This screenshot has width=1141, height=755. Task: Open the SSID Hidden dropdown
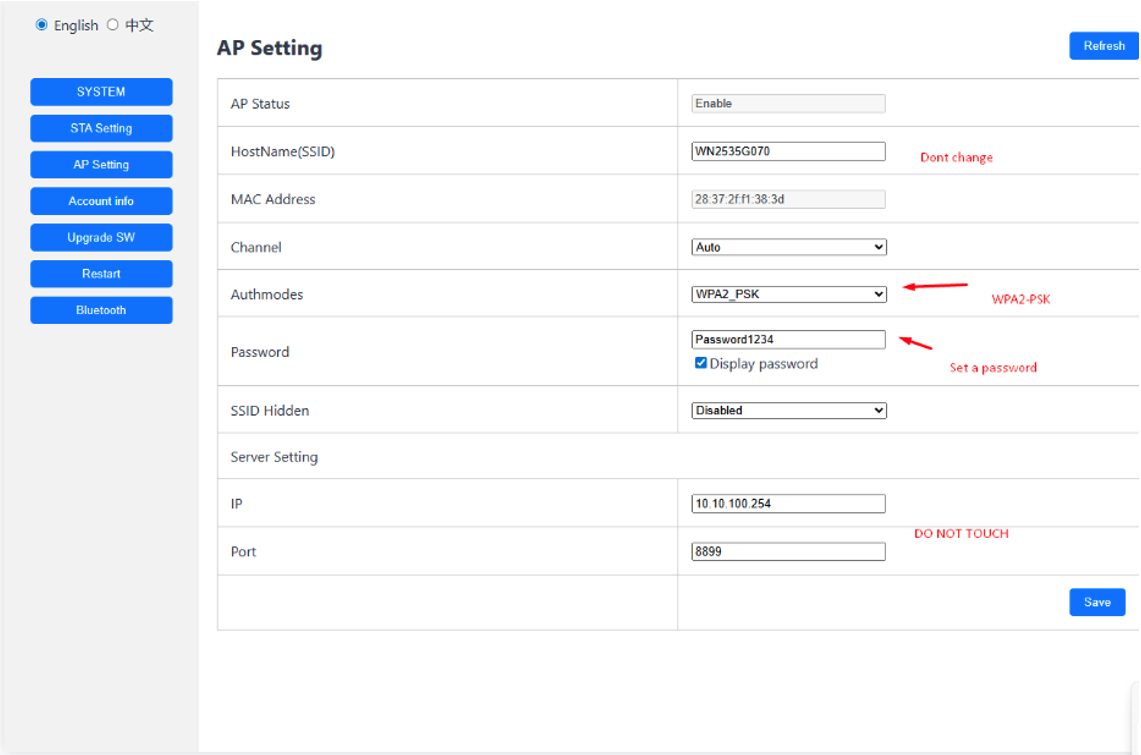789,410
